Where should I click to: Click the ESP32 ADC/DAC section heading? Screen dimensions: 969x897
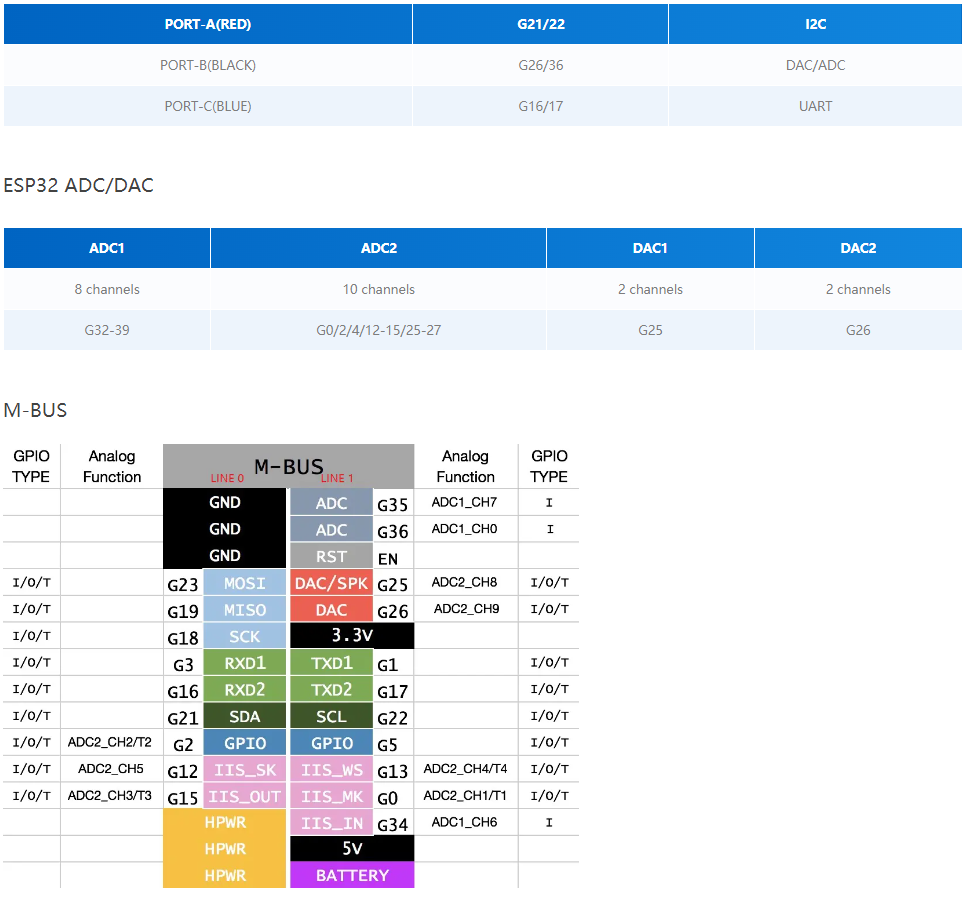pyautogui.click(x=79, y=185)
